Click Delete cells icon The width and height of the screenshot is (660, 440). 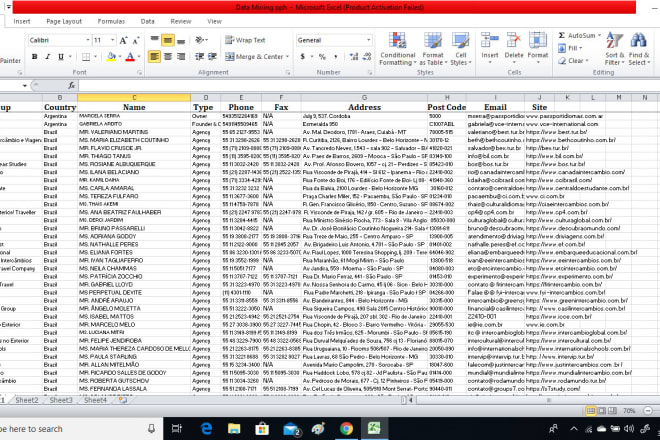coord(514,40)
